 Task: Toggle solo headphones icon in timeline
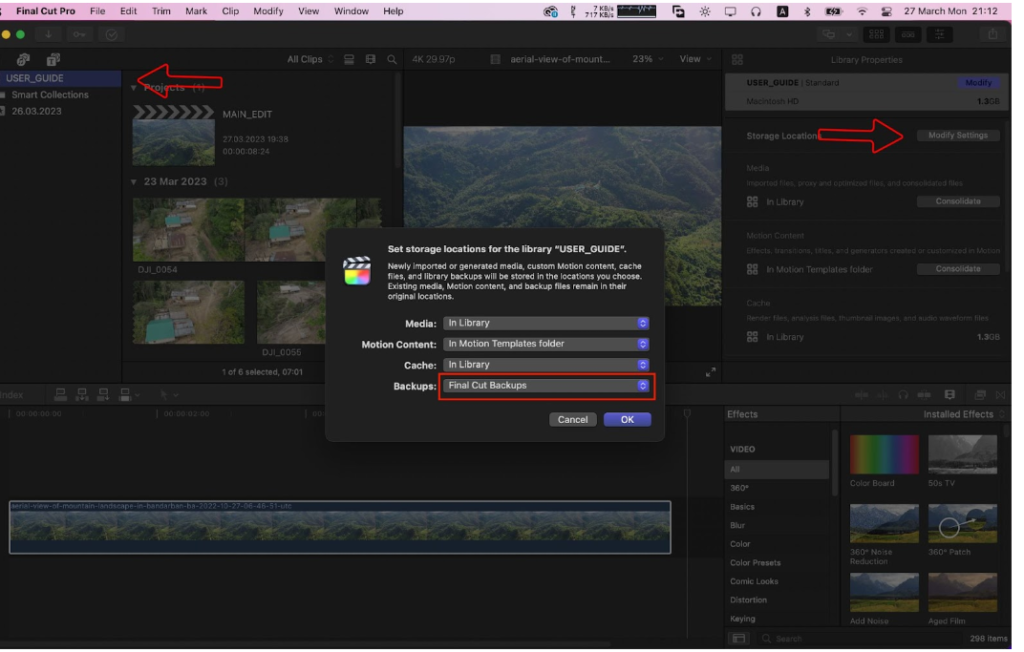(903, 395)
